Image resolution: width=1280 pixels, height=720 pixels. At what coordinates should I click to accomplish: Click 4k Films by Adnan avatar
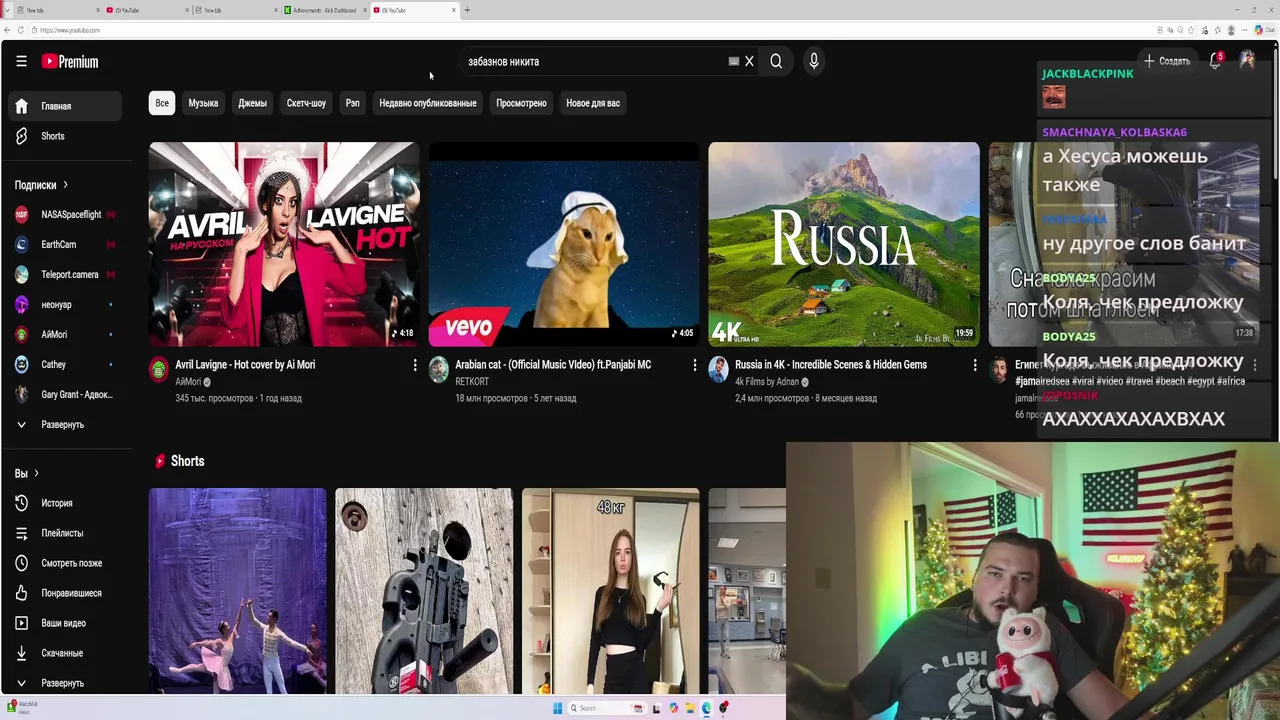(x=719, y=370)
